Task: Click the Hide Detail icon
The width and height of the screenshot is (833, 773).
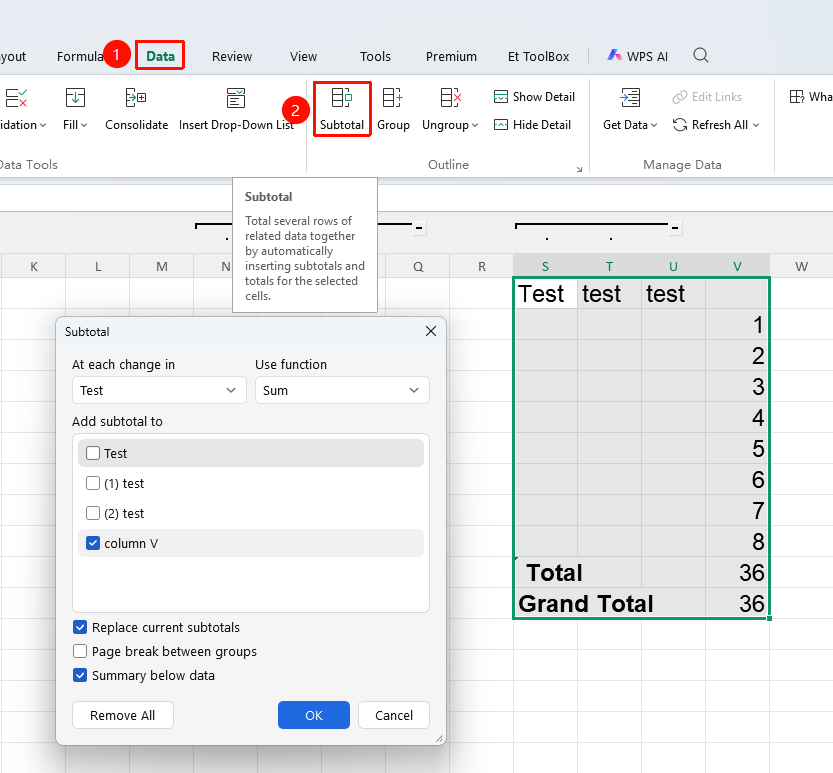Action: 501,125
